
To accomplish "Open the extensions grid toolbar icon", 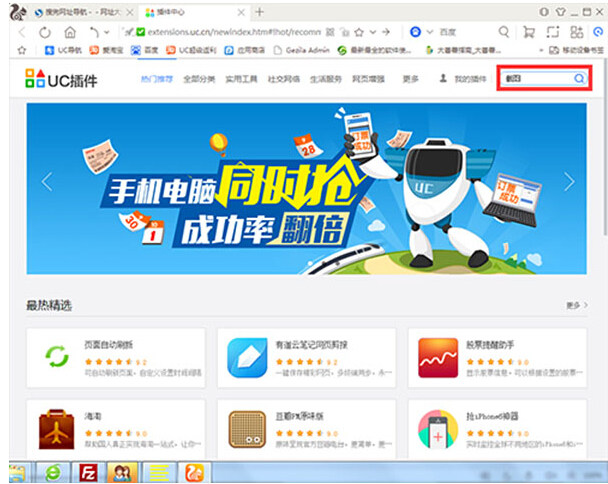I will click(577, 32).
